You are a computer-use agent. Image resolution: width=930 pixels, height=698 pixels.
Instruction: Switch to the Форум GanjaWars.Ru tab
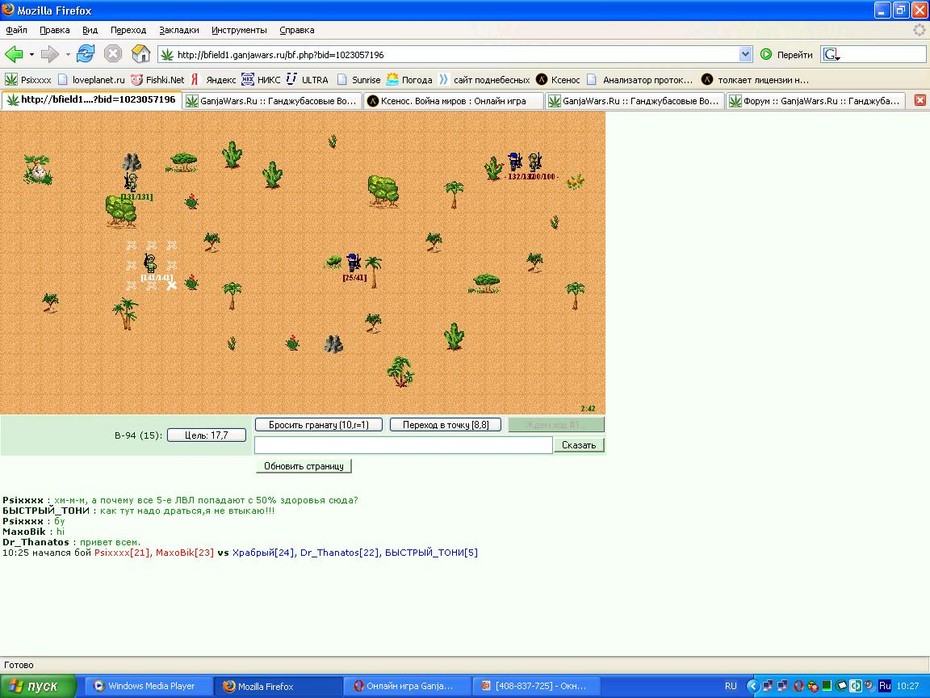(x=816, y=101)
